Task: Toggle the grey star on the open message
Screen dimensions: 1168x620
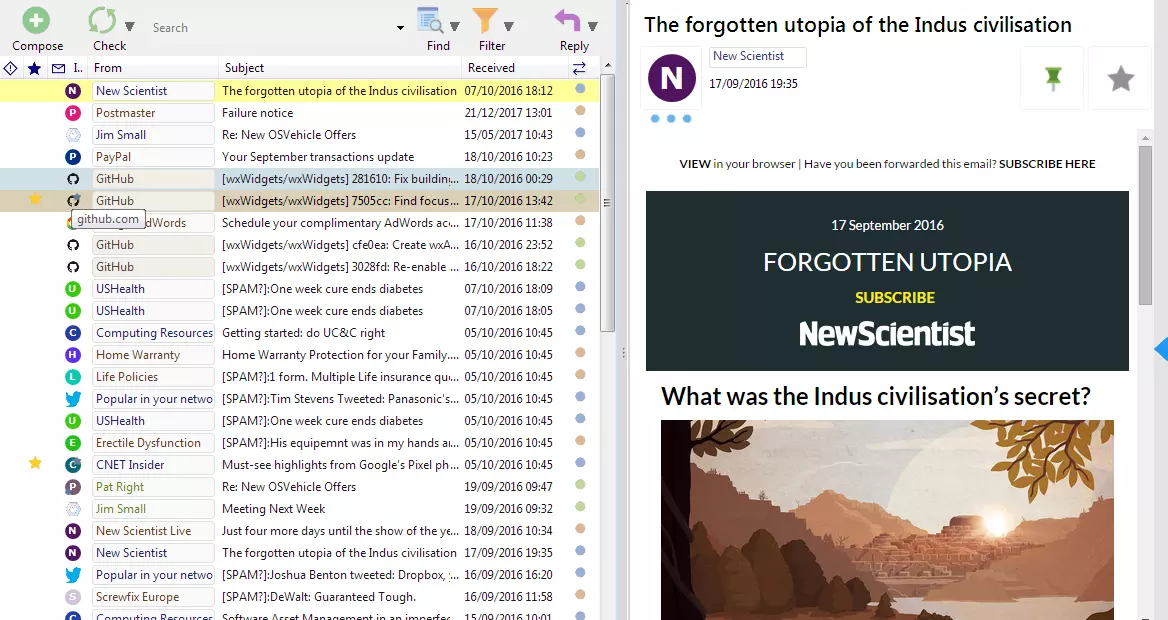Action: [1120, 78]
